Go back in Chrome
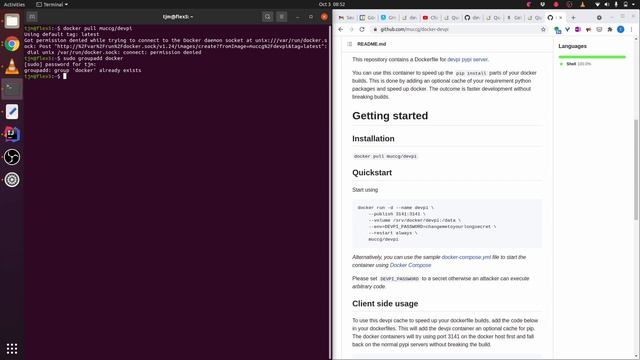The width and height of the screenshot is (640, 360). click(341, 29)
